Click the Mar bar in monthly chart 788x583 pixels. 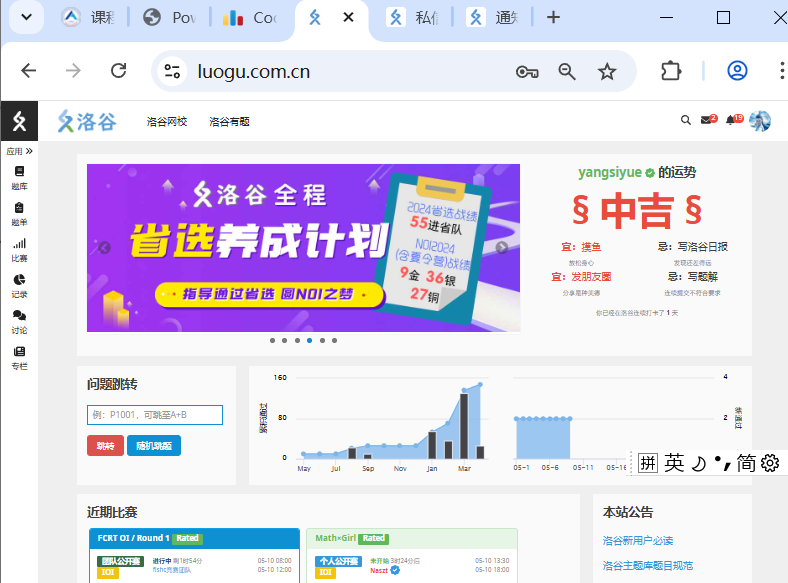464,426
